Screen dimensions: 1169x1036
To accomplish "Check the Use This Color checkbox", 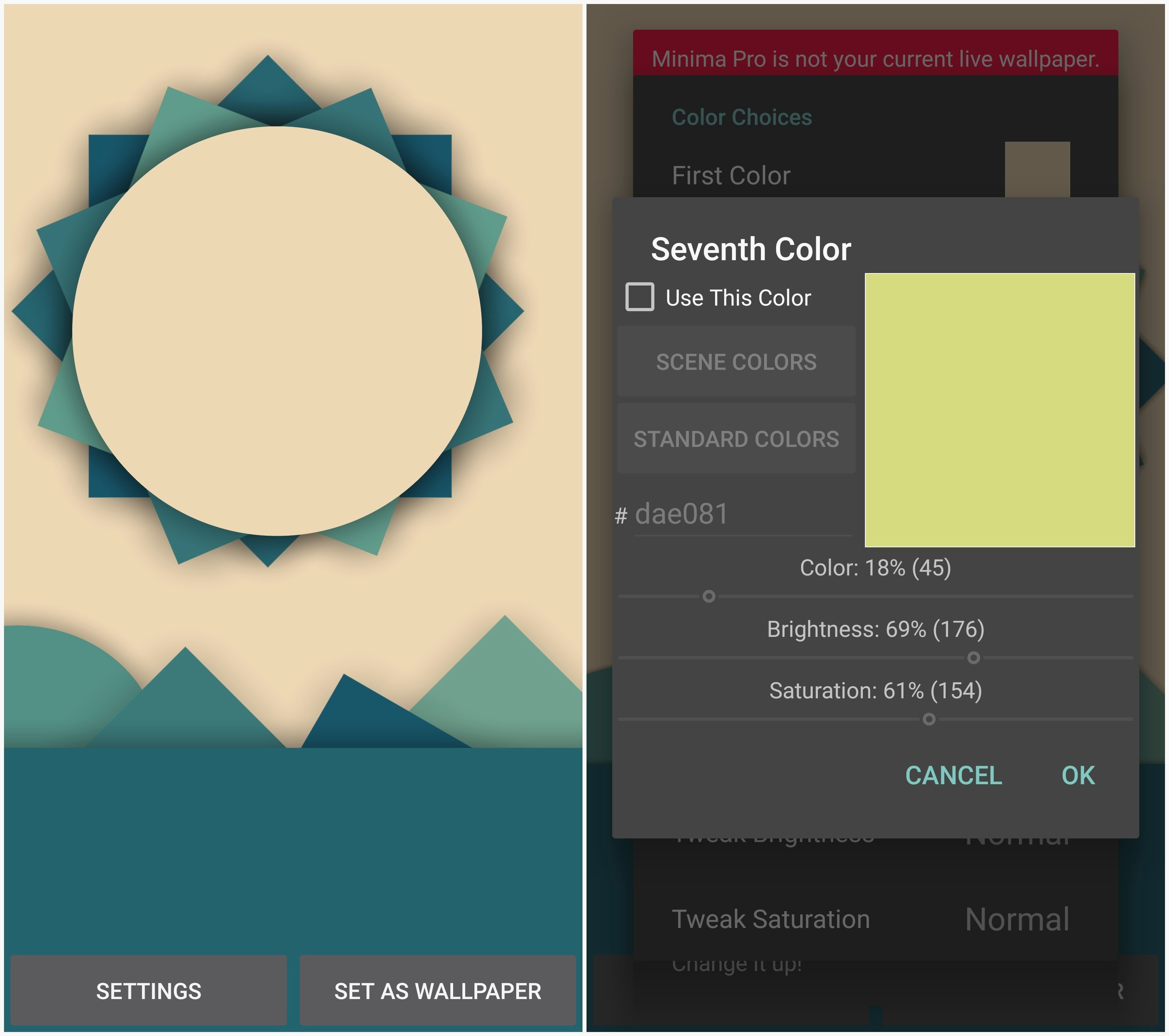I will tap(640, 297).
